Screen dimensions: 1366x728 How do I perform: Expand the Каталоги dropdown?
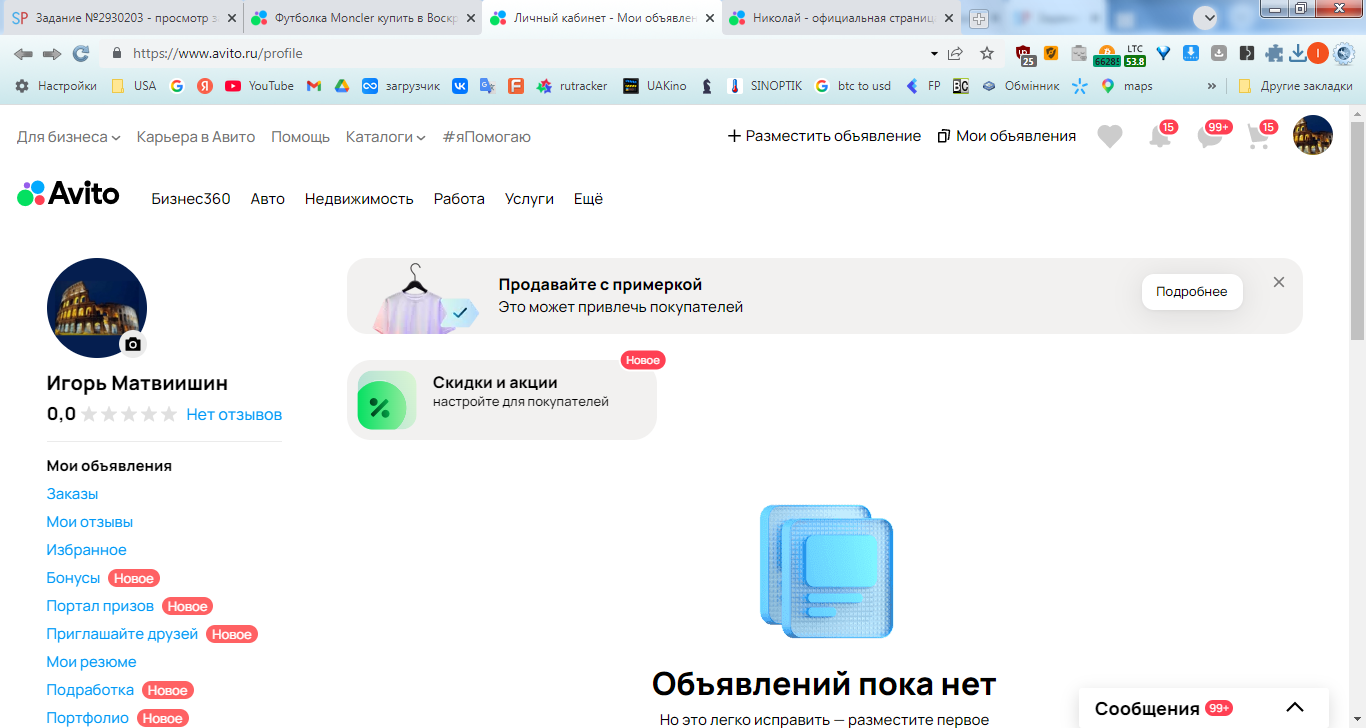tap(386, 137)
